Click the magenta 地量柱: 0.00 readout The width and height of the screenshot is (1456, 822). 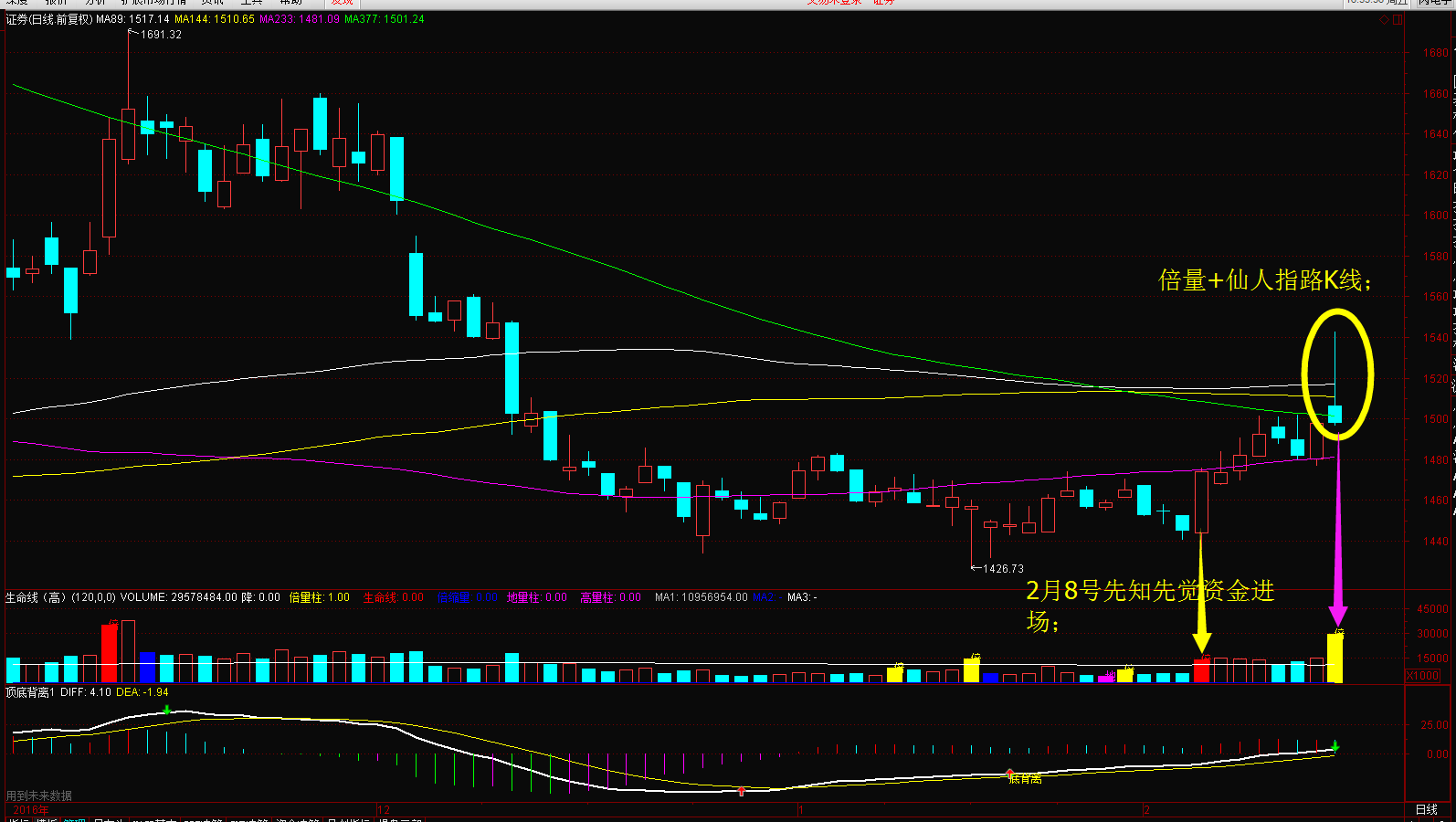pyautogui.click(x=537, y=597)
